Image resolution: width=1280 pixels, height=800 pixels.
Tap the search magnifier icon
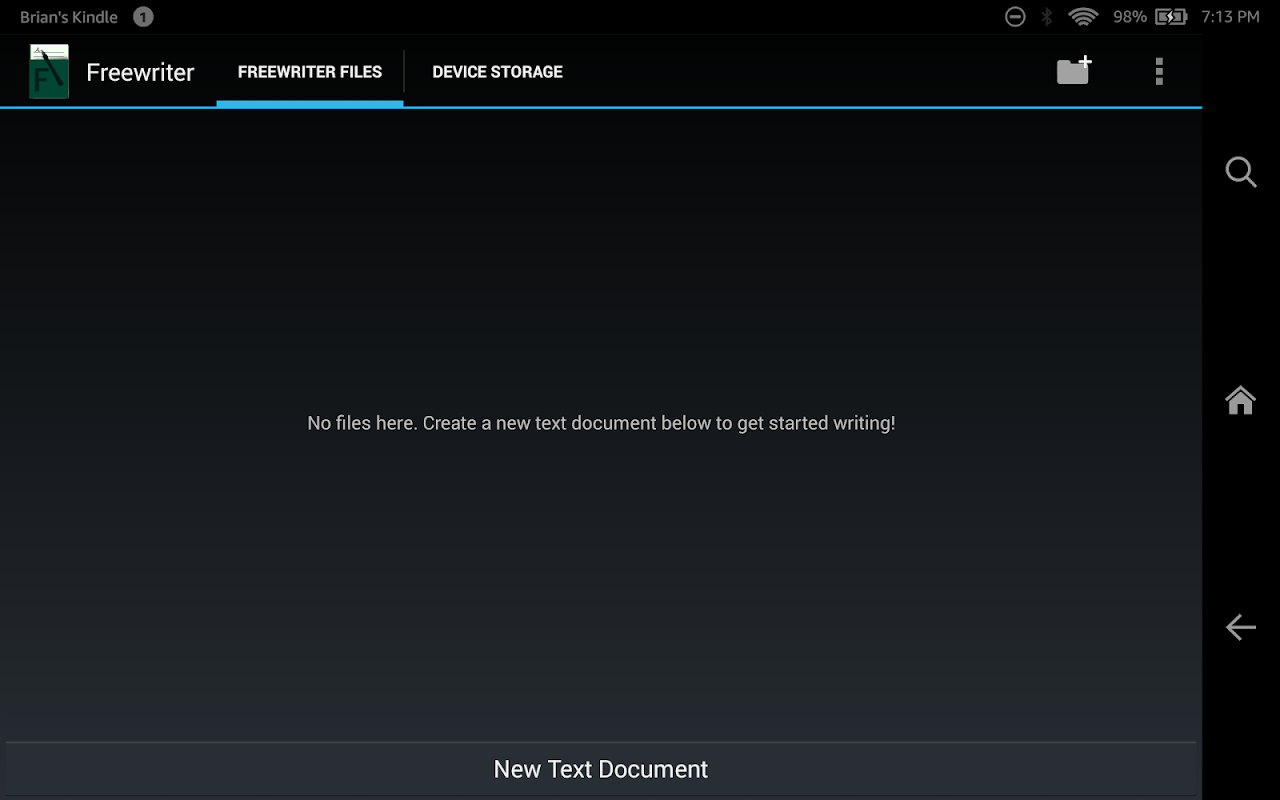click(x=1241, y=172)
